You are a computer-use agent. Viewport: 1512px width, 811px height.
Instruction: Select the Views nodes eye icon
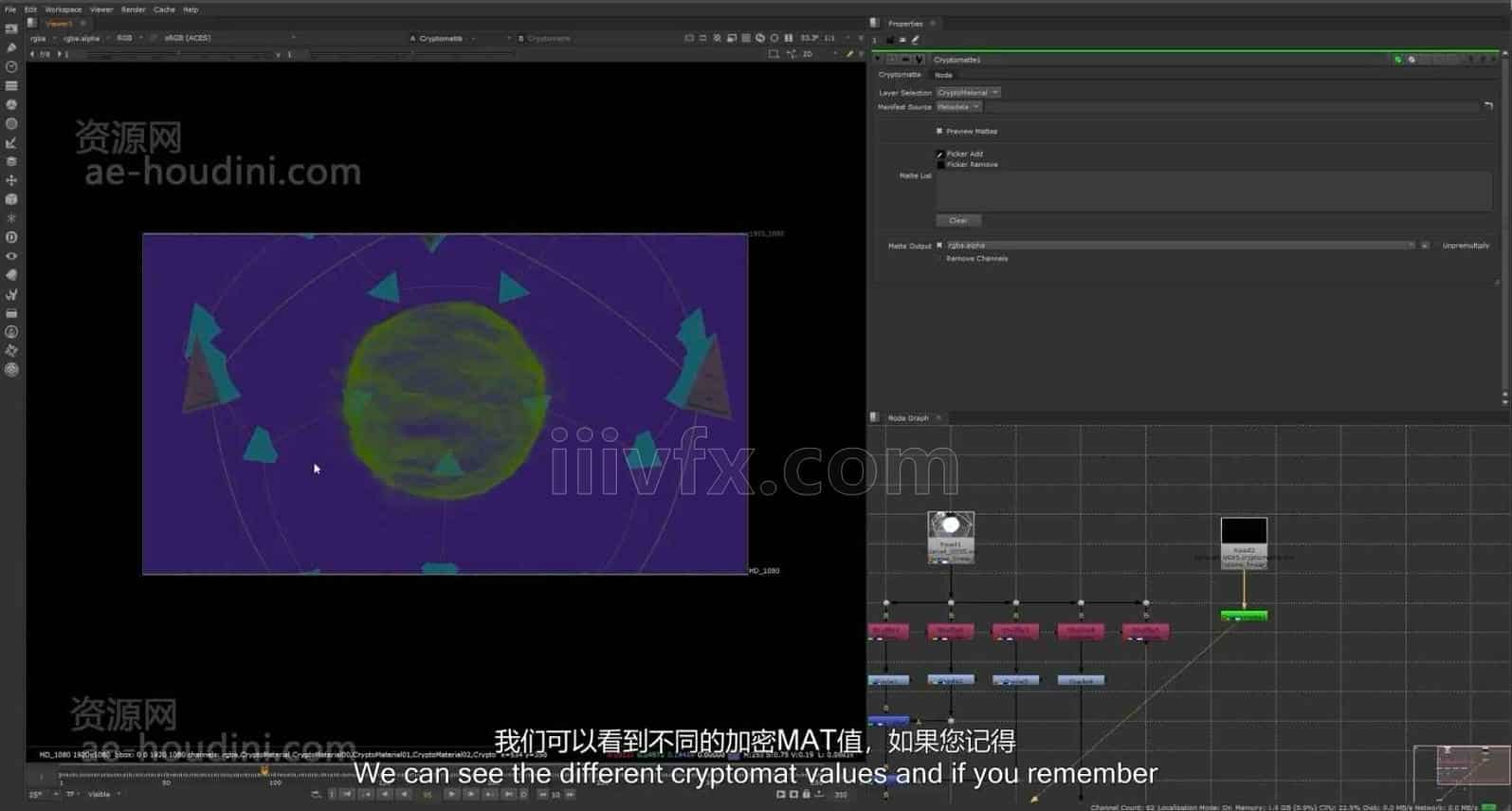click(x=11, y=256)
